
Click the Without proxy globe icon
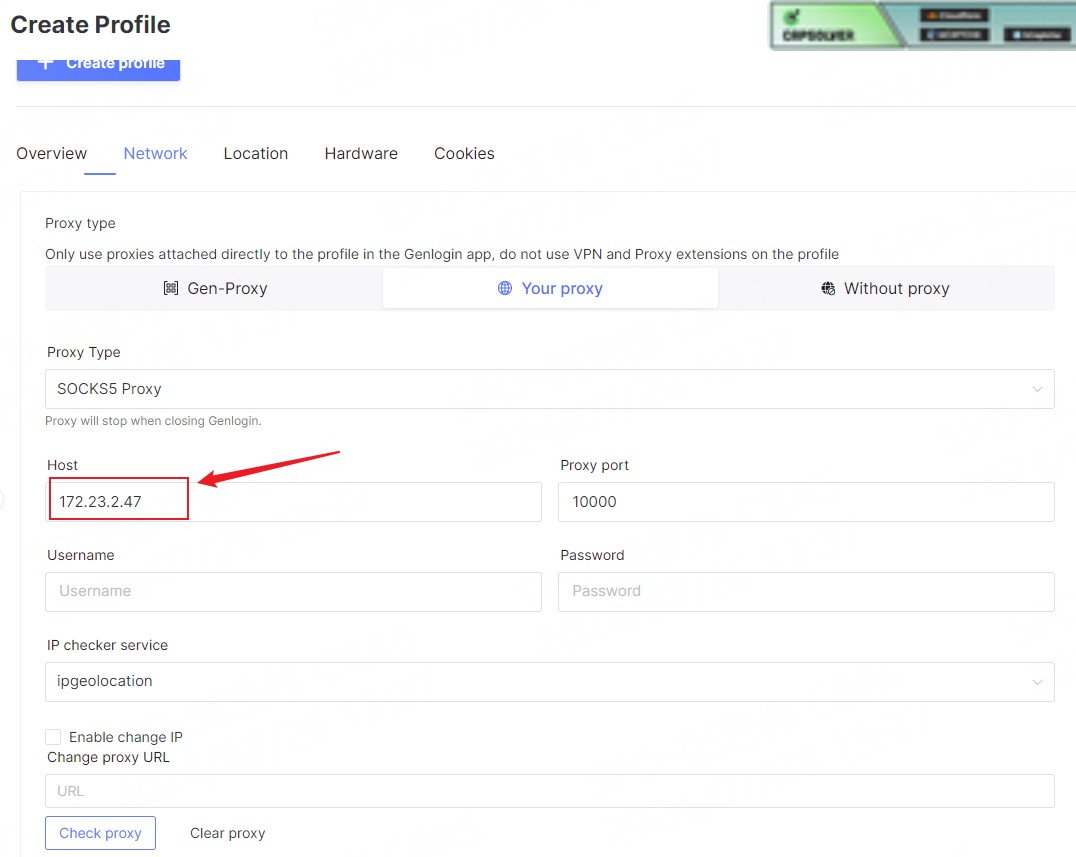pos(828,288)
